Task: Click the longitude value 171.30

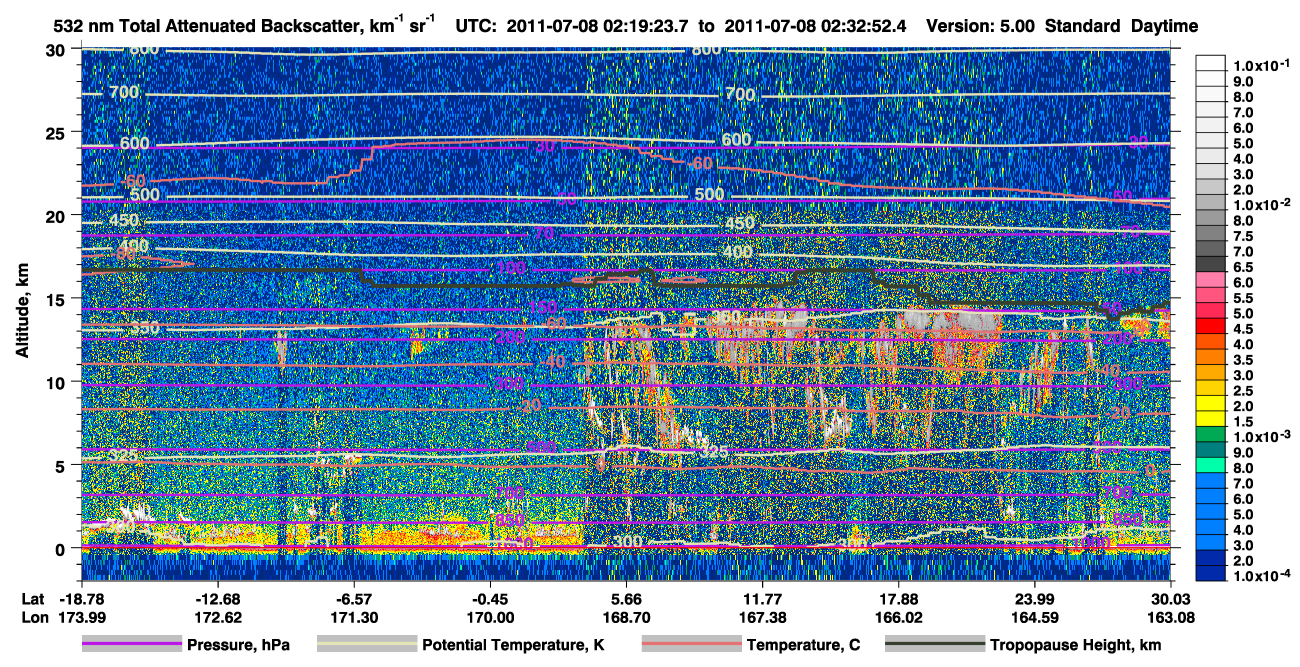Action: [353, 617]
